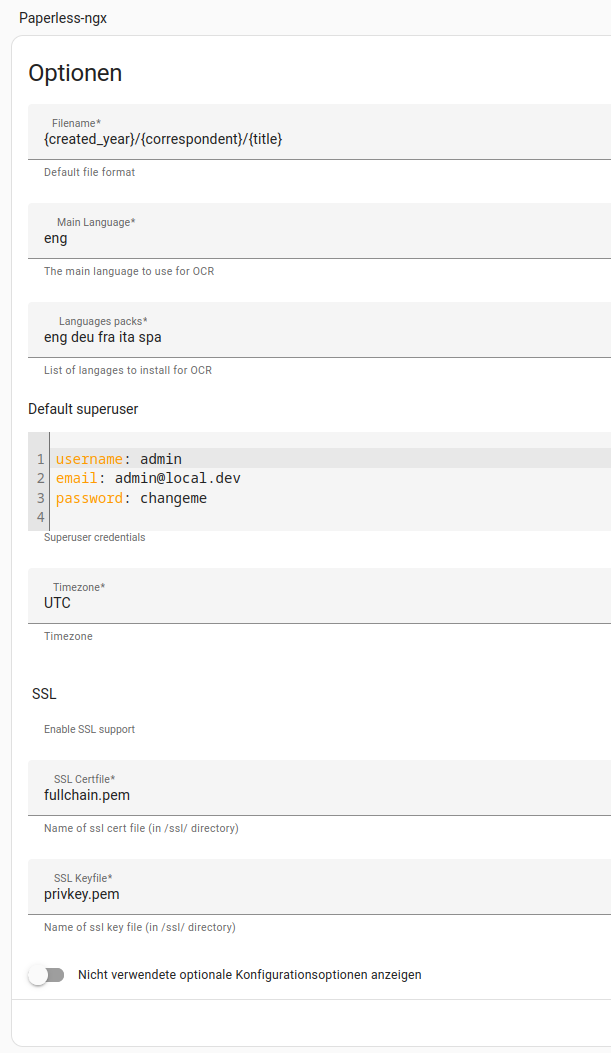Select line number 3 in editor gutter
The height and width of the screenshot is (1053, 611).
pyautogui.click(x=40, y=498)
